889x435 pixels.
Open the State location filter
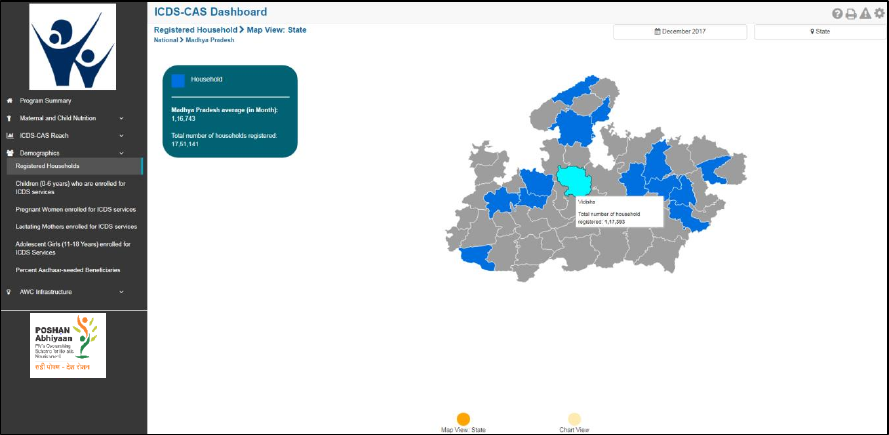pos(820,32)
